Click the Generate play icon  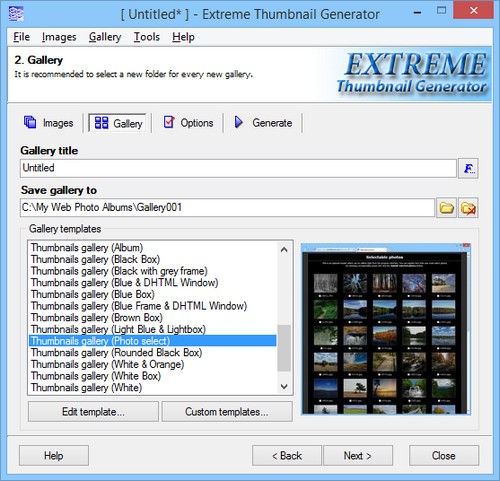coord(239,122)
